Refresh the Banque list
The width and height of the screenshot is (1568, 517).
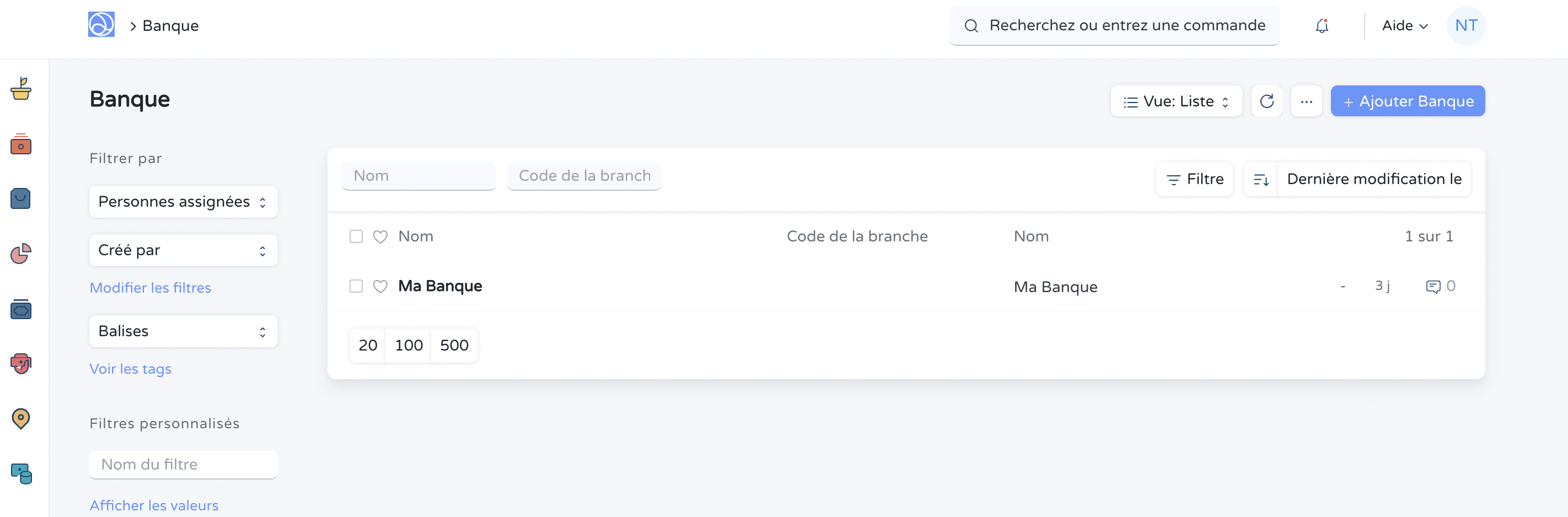click(1267, 101)
